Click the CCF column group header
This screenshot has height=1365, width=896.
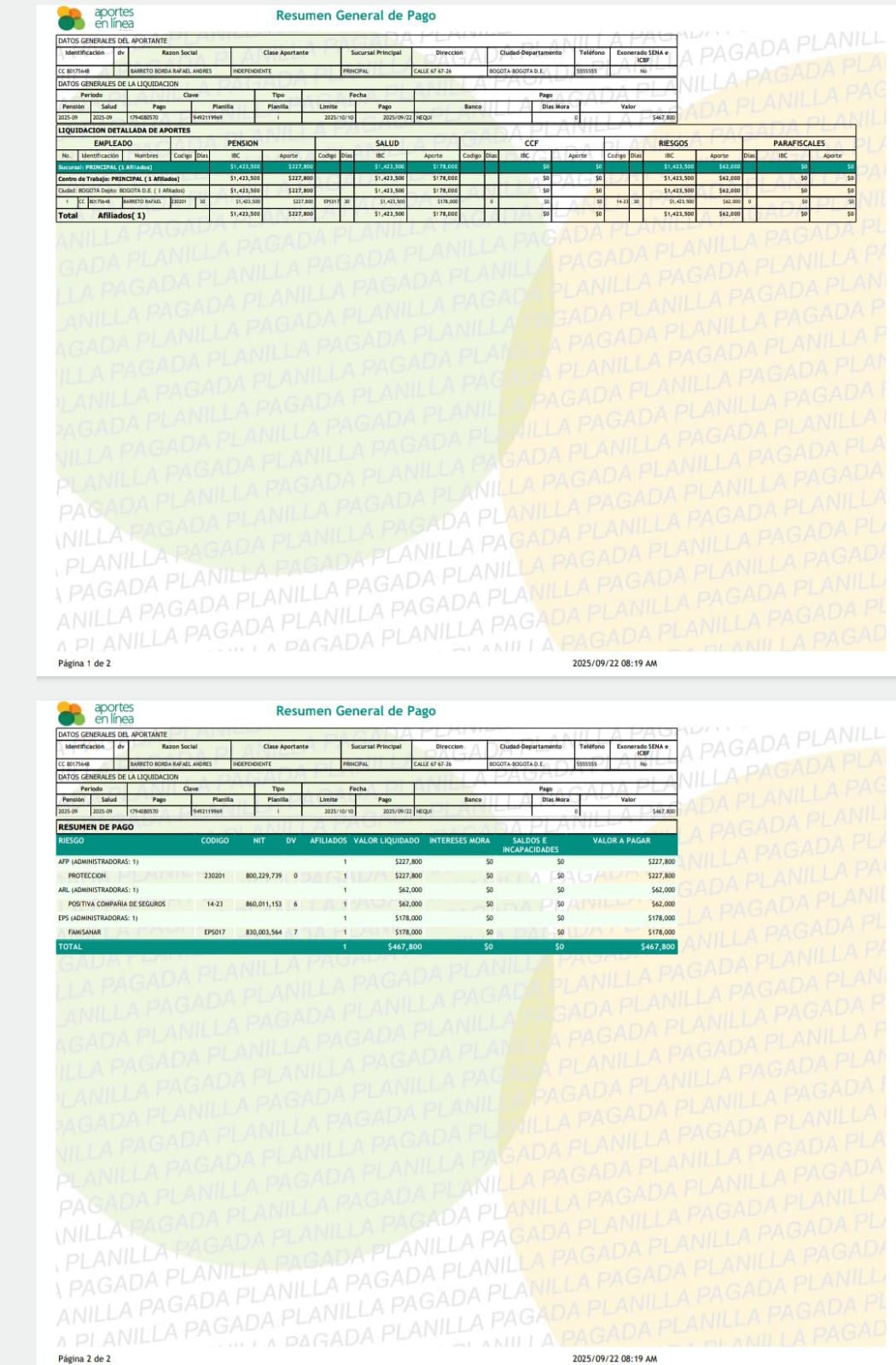[x=532, y=143]
